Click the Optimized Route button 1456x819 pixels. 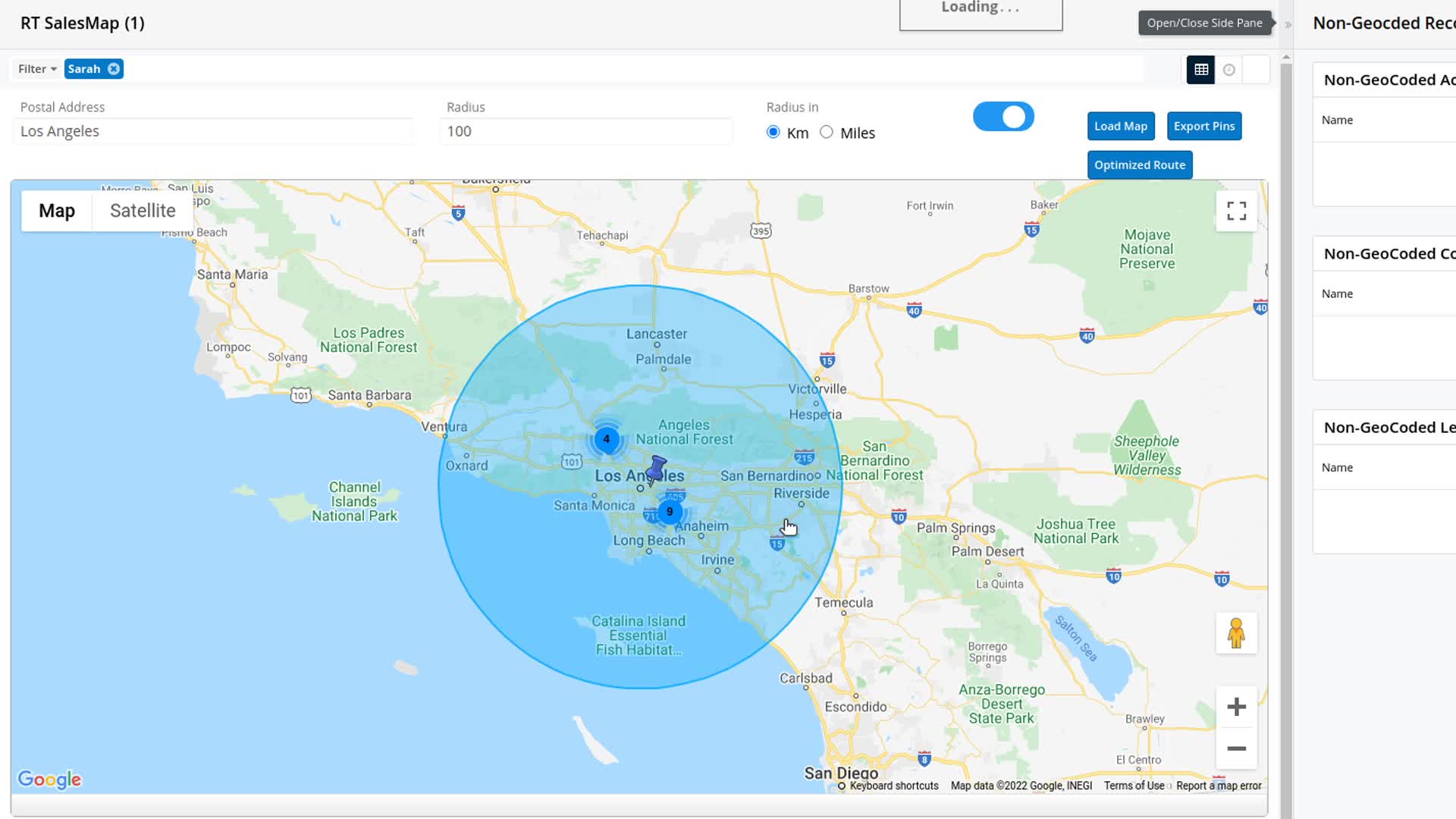click(1140, 165)
